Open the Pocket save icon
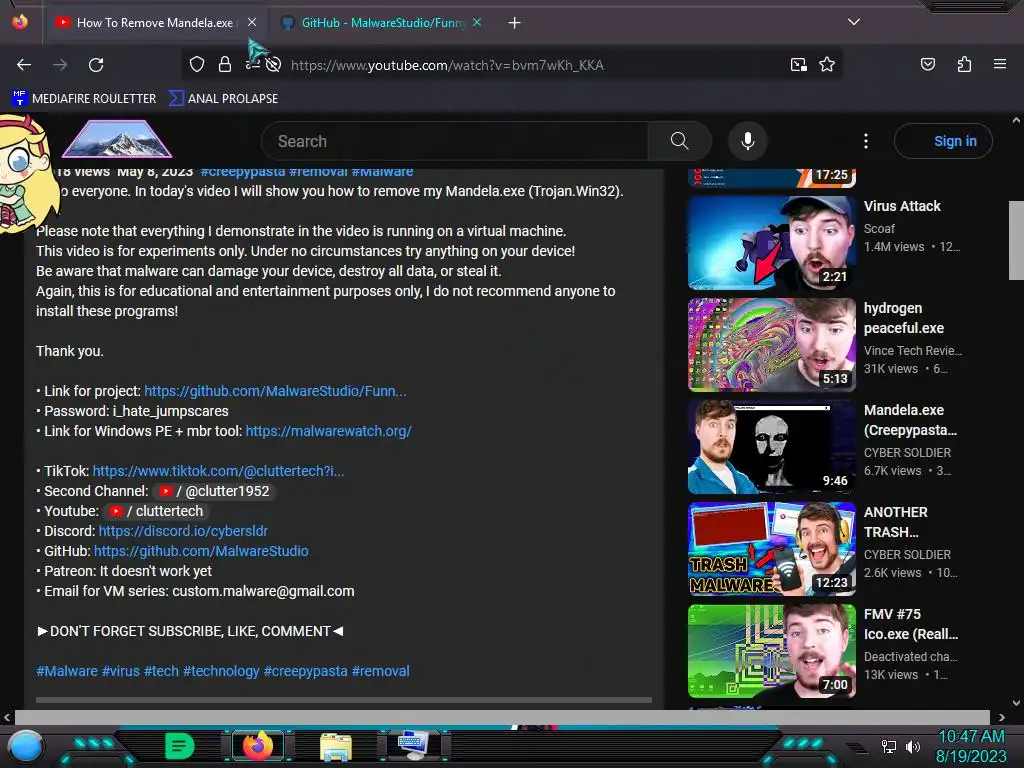Image resolution: width=1024 pixels, height=768 pixels. pyautogui.click(x=927, y=64)
